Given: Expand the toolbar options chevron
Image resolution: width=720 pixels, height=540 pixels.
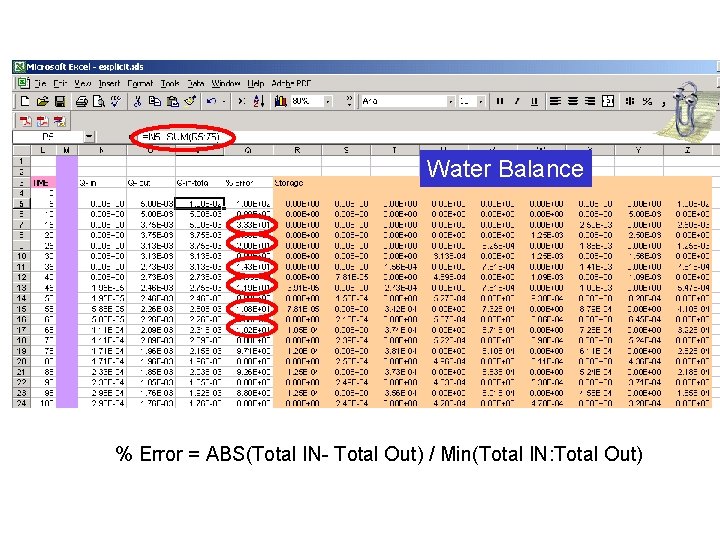Looking at the screenshot, I should [x=349, y=101].
